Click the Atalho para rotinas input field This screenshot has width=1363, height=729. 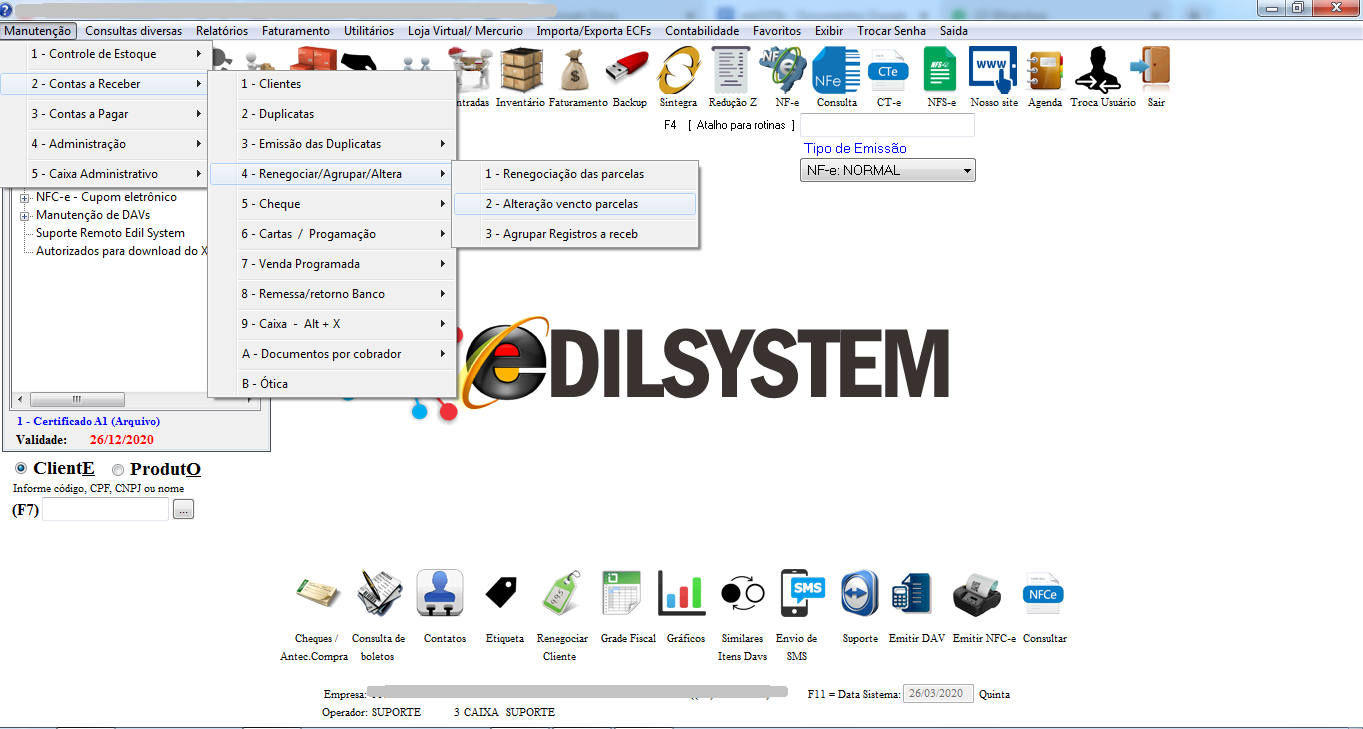point(886,125)
